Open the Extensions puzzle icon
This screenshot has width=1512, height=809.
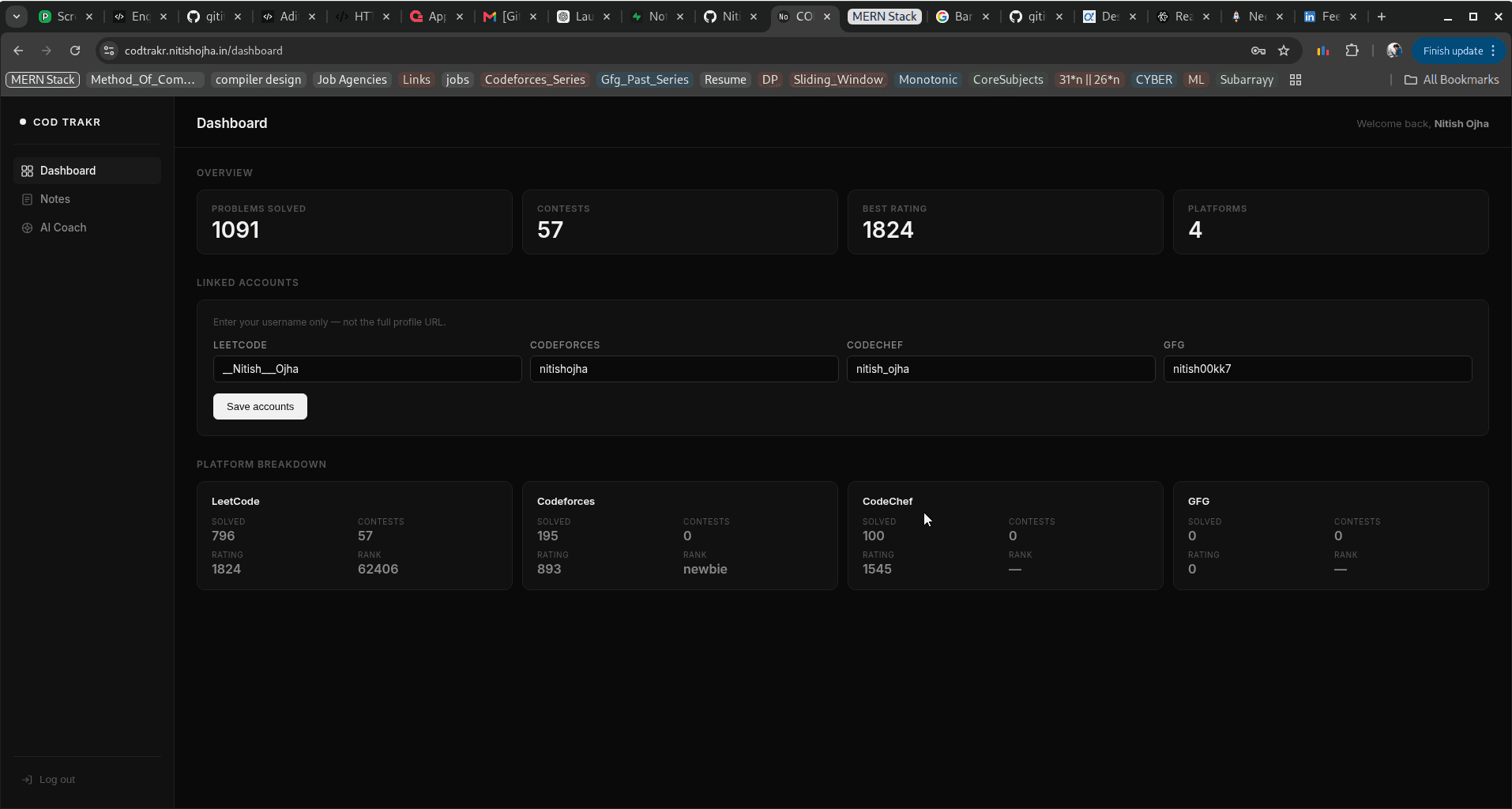coord(1352,51)
